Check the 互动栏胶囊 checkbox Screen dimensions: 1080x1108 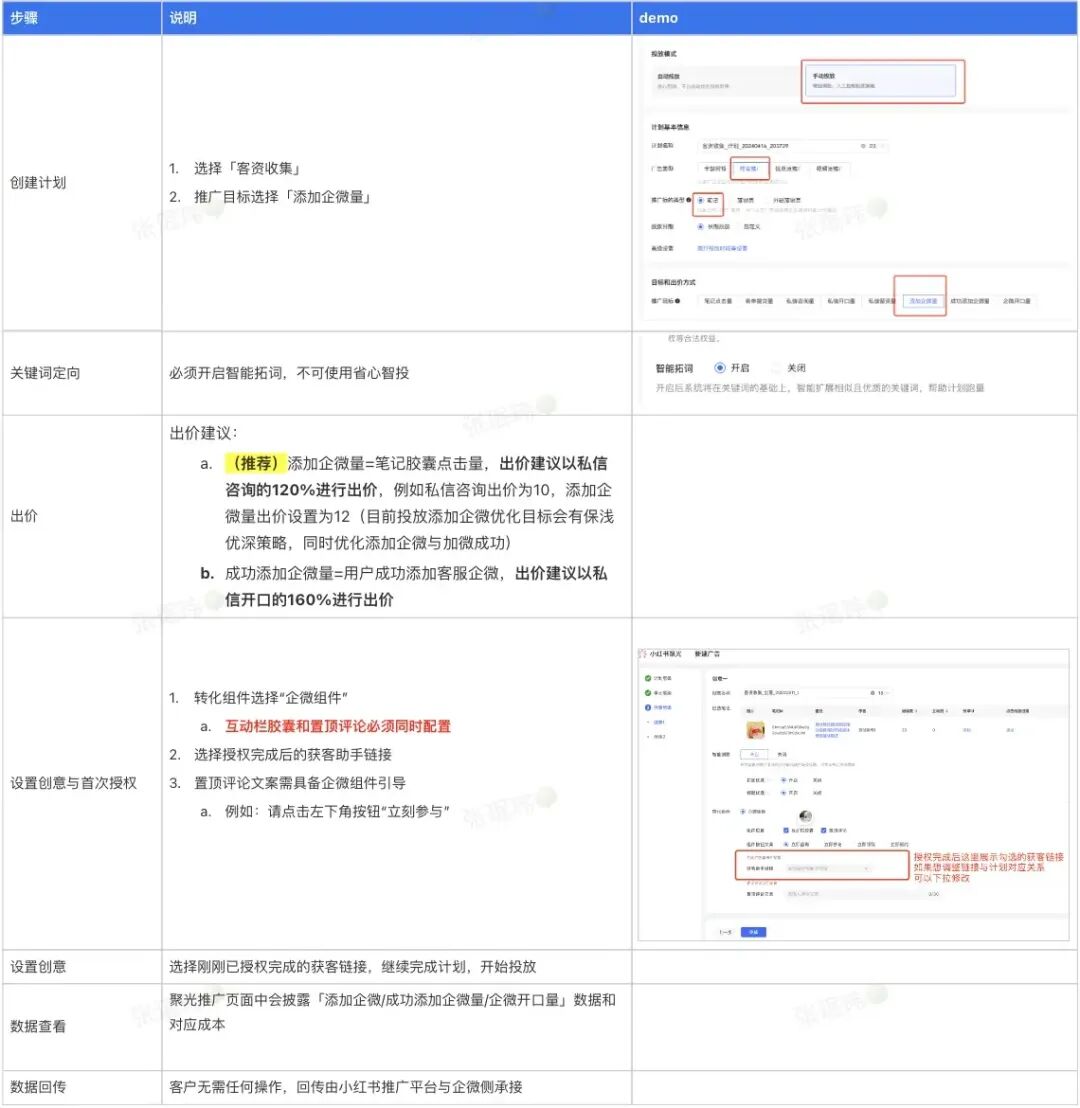(x=785, y=828)
